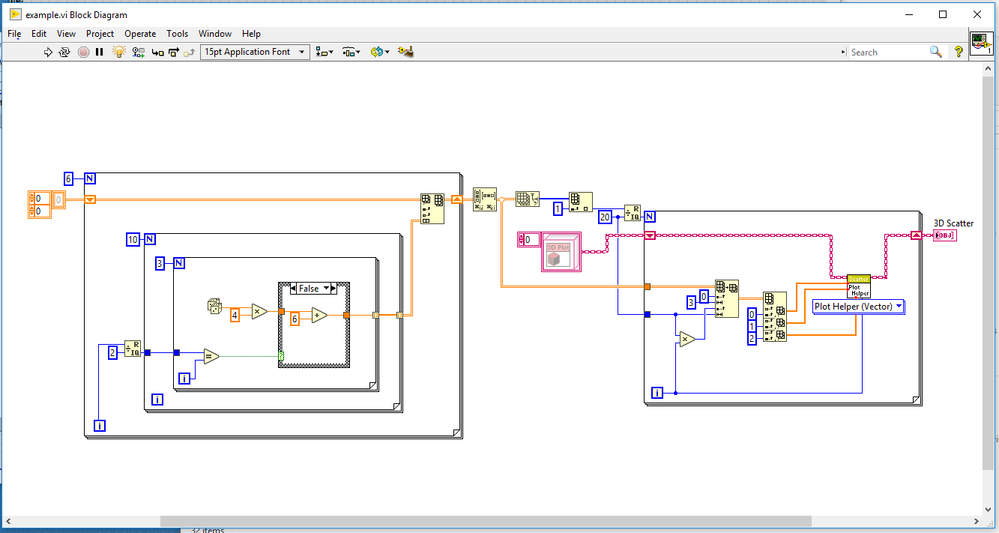Click the Run arrow button
Image resolution: width=999 pixels, height=533 pixels.
(x=48, y=52)
